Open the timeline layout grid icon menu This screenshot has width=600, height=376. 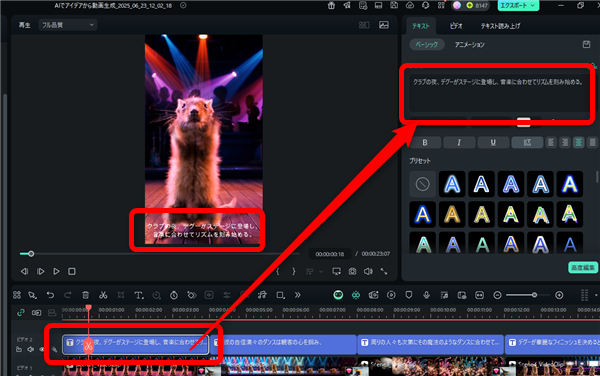point(17,295)
